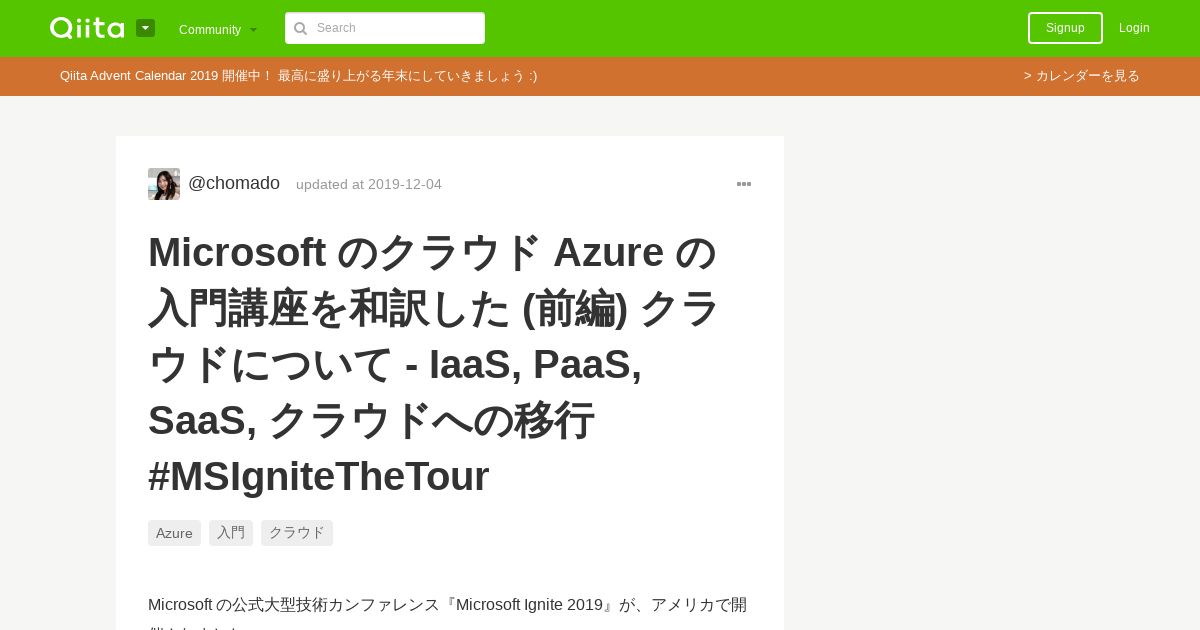Open the Login link

point(1134,28)
